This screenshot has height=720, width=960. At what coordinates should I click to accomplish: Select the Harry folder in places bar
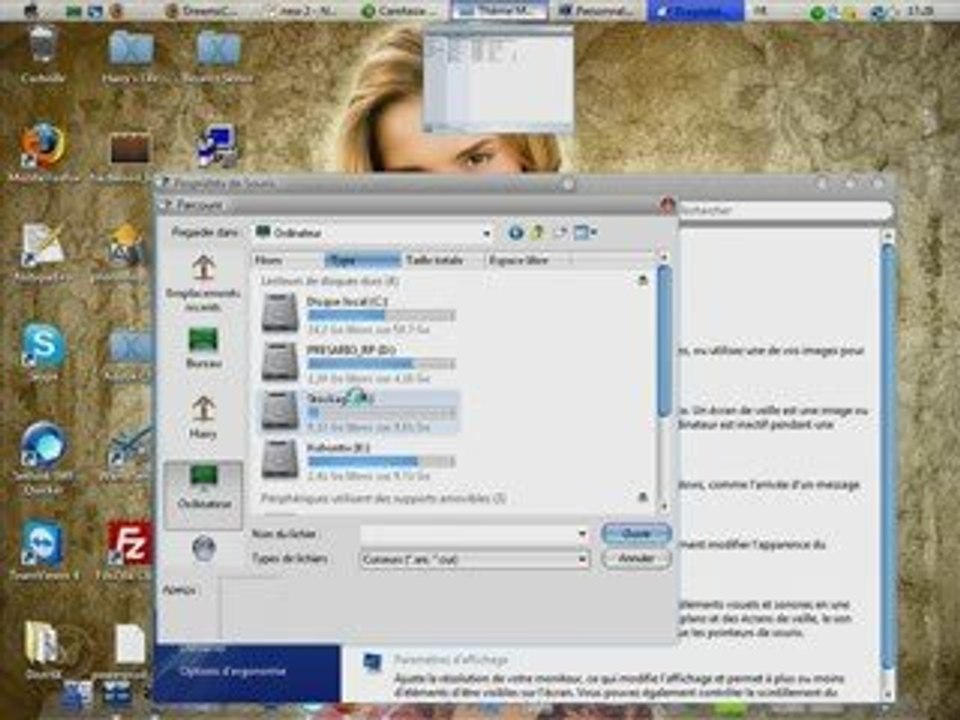tap(203, 418)
